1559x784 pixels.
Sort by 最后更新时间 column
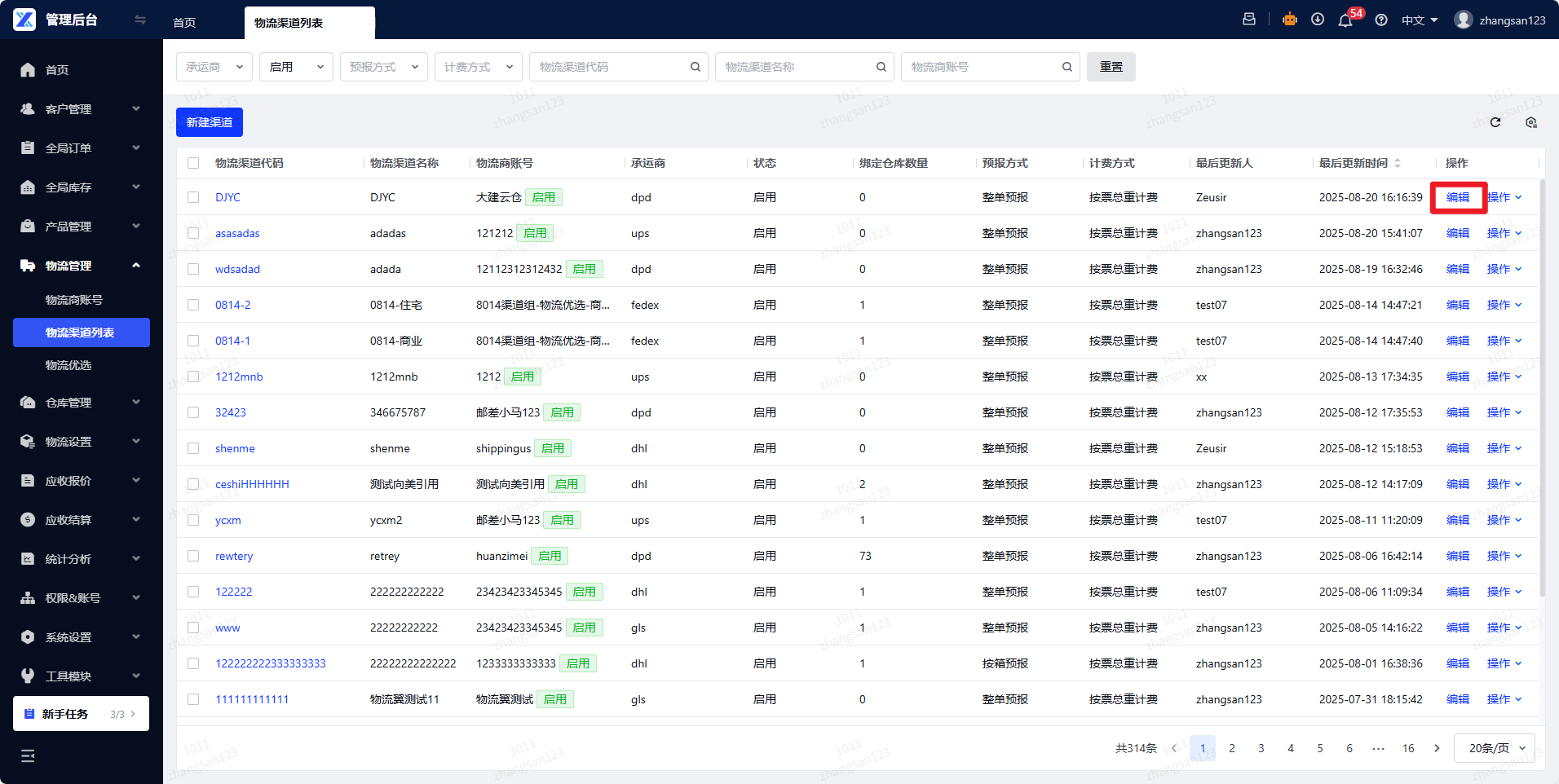1397,163
